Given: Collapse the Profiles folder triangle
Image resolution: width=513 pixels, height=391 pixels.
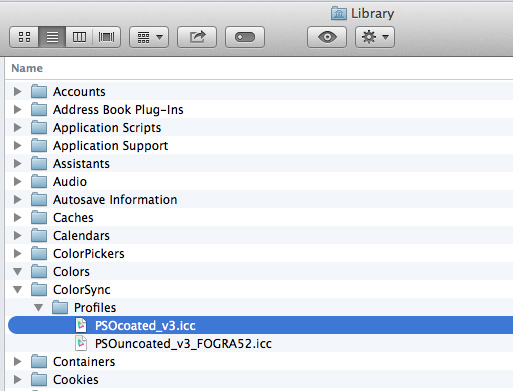Looking at the screenshot, I should coord(39,307).
